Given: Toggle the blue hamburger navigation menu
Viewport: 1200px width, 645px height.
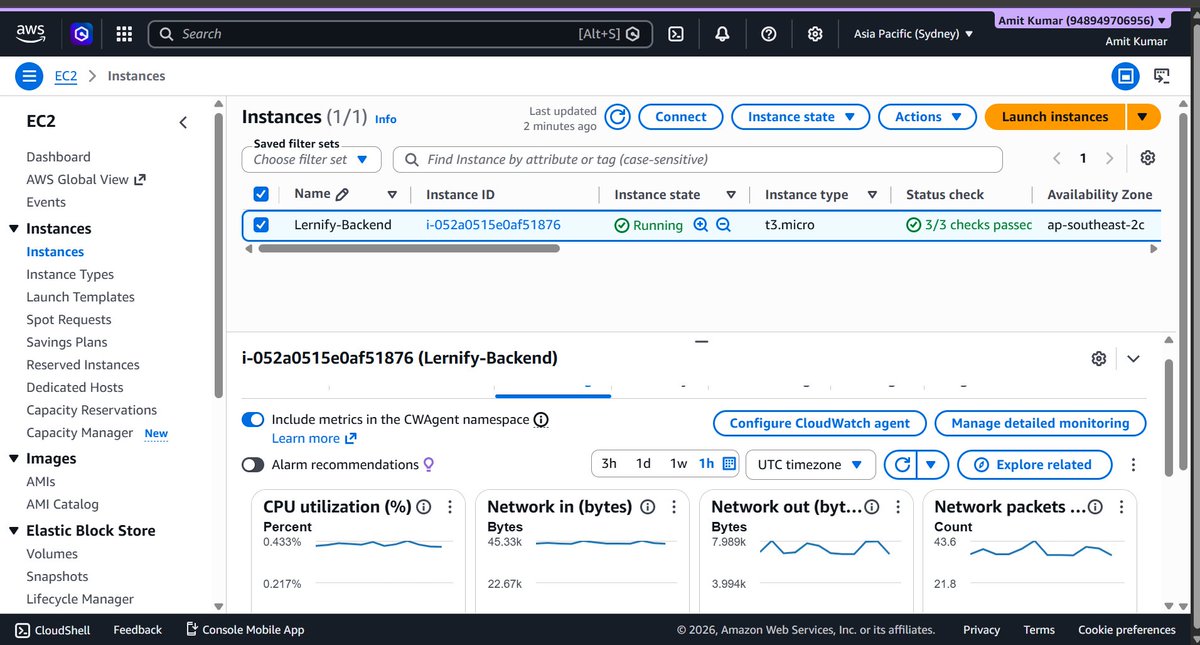Looking at the screenshot, I should tap(29, 76).
